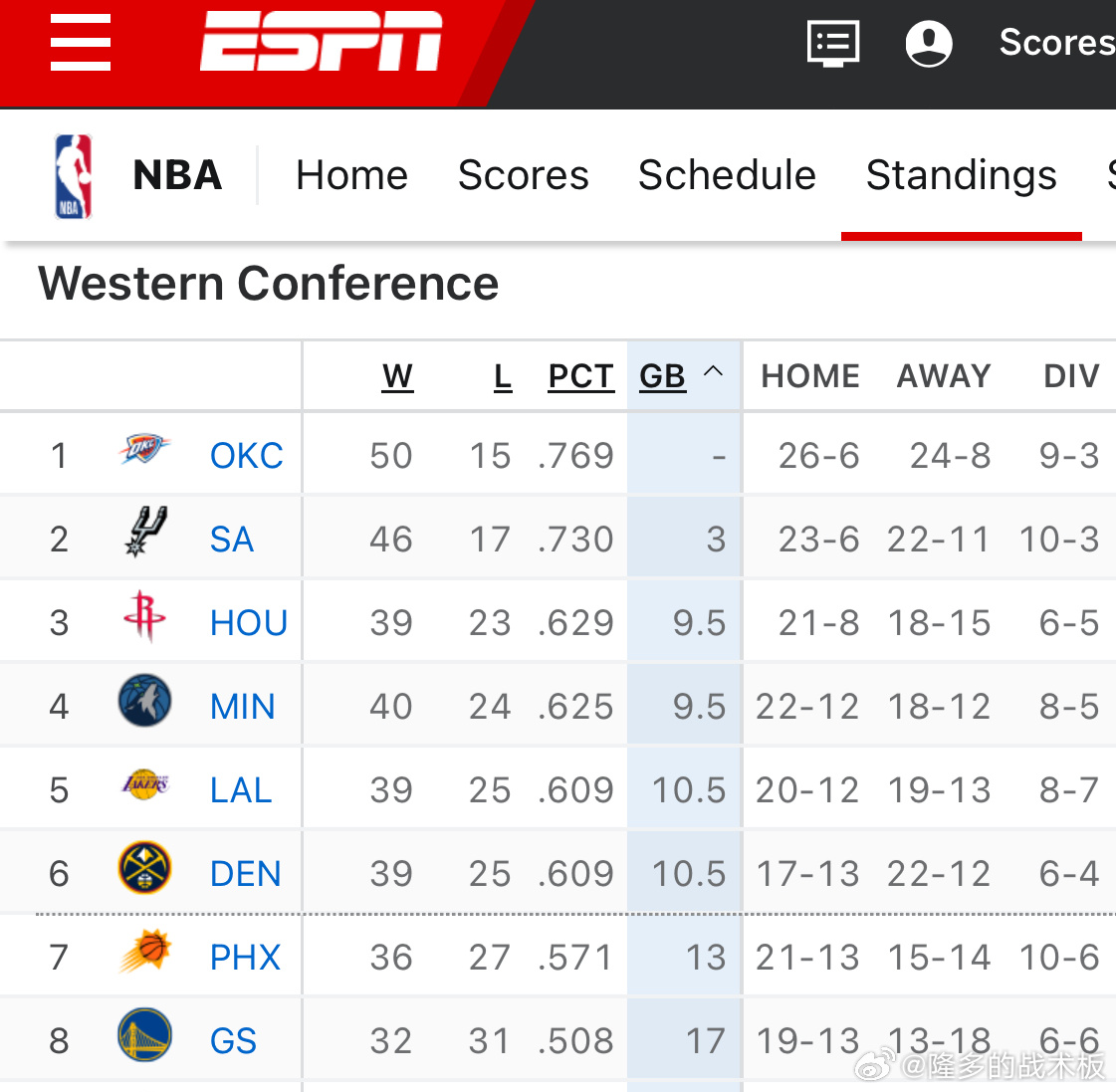
Task: Click the Nuggets team logo
Action: coord(144,868)
